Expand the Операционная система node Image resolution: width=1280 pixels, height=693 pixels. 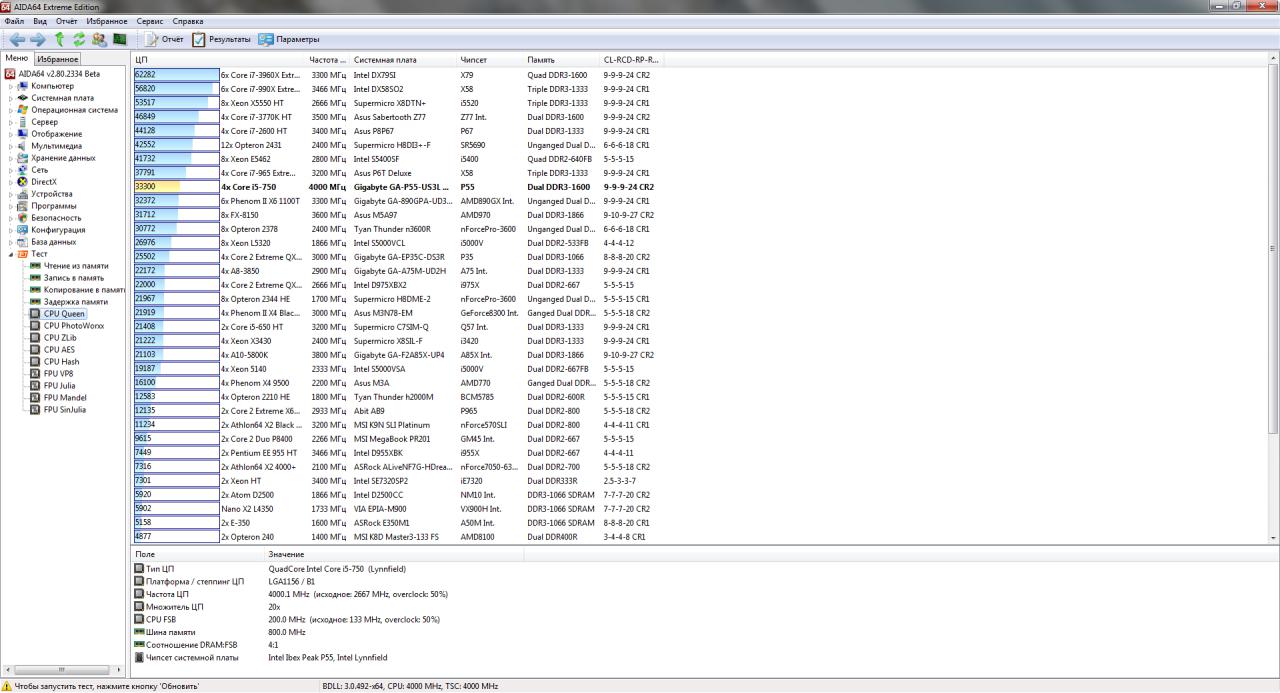11,110
